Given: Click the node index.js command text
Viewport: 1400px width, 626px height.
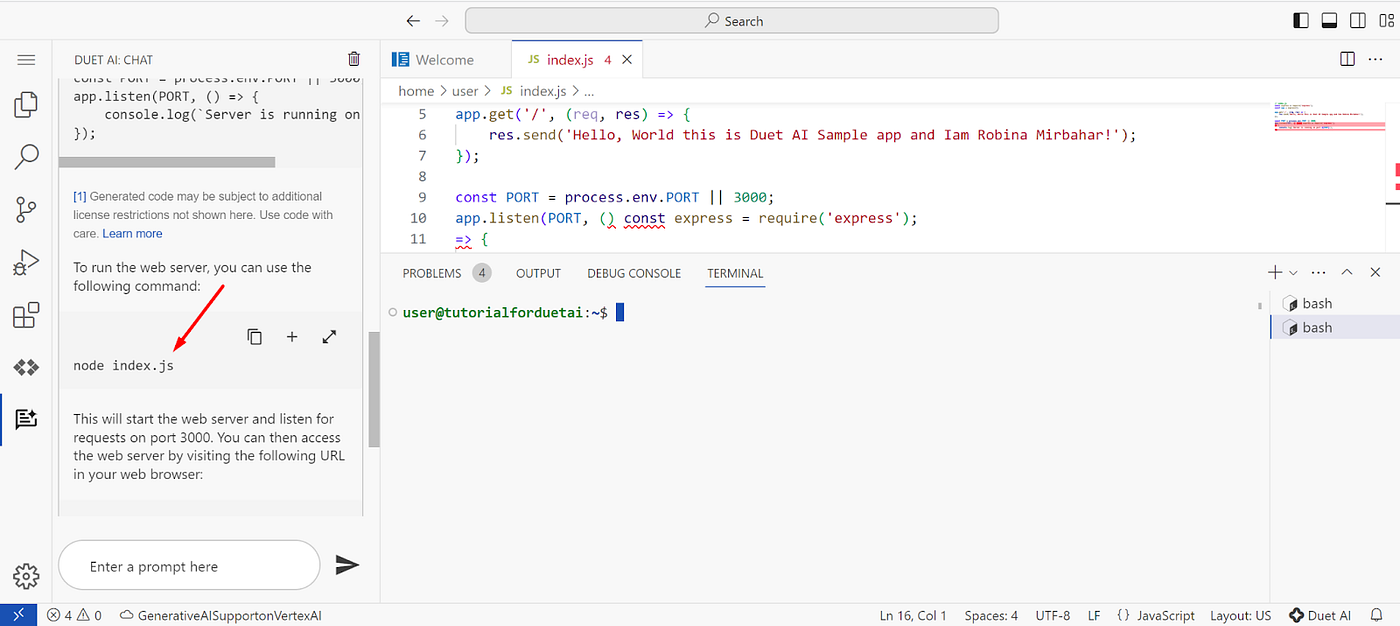Looking at the screenshot, I should pos(123,366).
